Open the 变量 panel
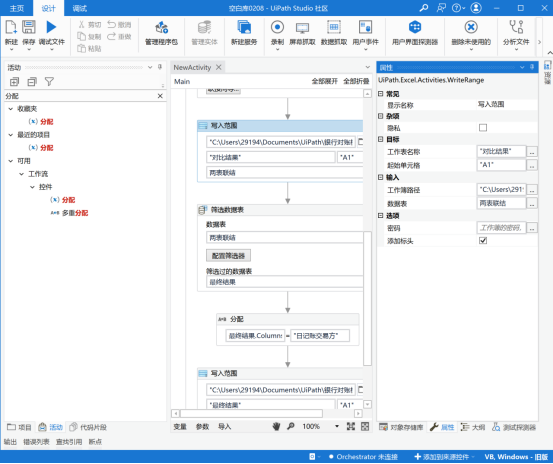This screenshot has height=464, width=553. (x=180, y=427)
